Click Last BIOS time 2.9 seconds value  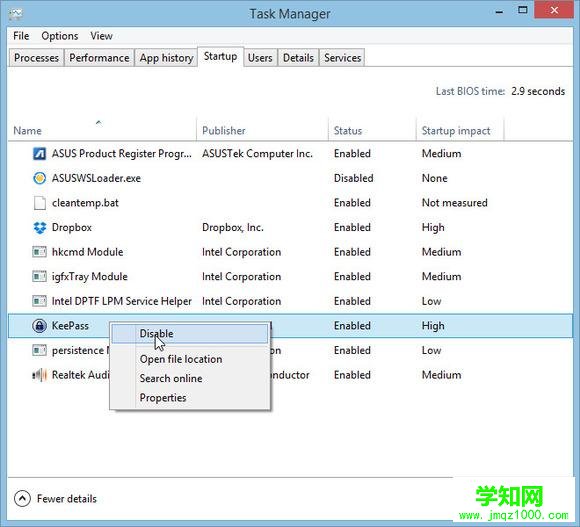pos(538,91)
